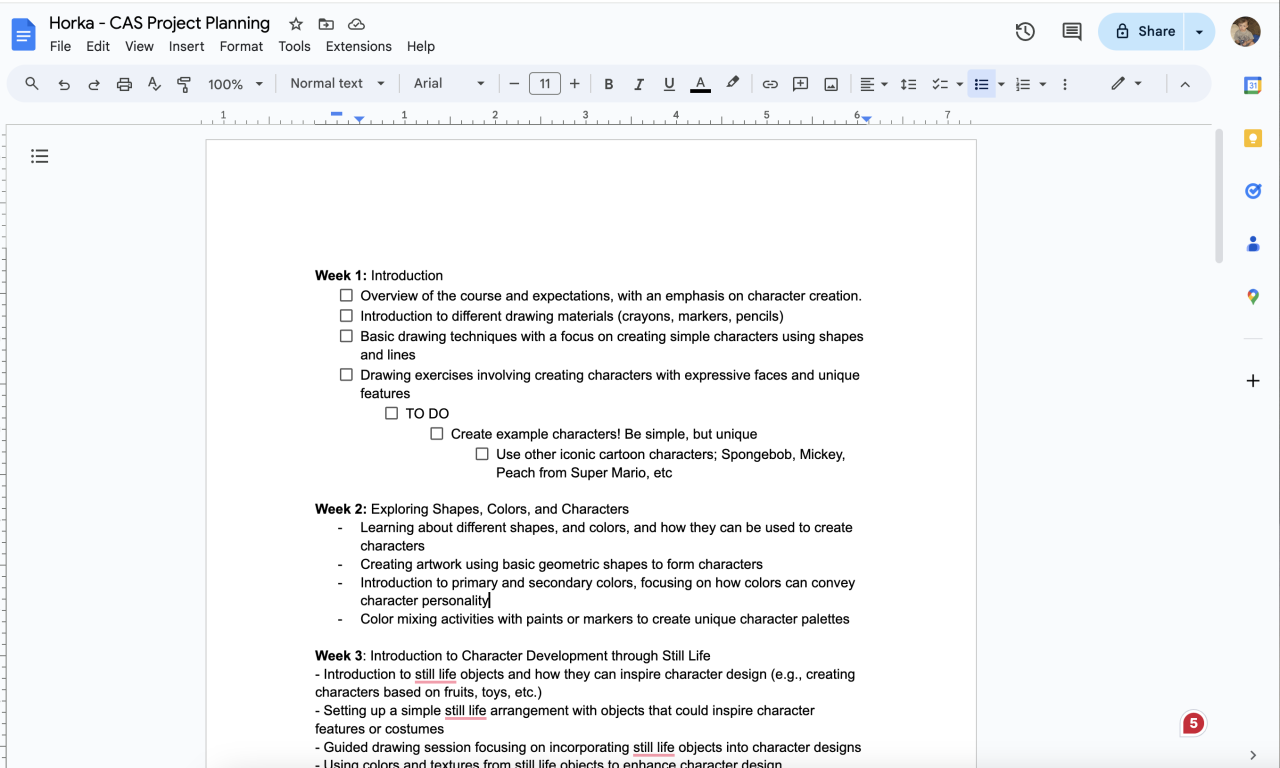This screenshot has width=1280, height=768.
Task: Click the Undo arrow icon
Action: click(x=64, y=85)
